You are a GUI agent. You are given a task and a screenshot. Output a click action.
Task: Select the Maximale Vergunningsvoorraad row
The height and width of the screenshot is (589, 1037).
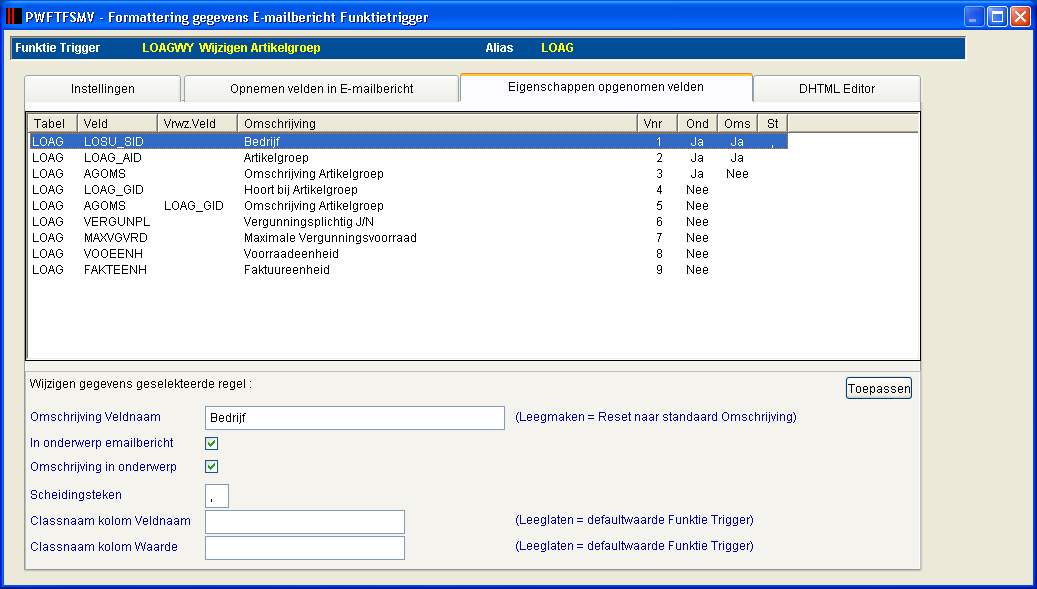(408, 237)
